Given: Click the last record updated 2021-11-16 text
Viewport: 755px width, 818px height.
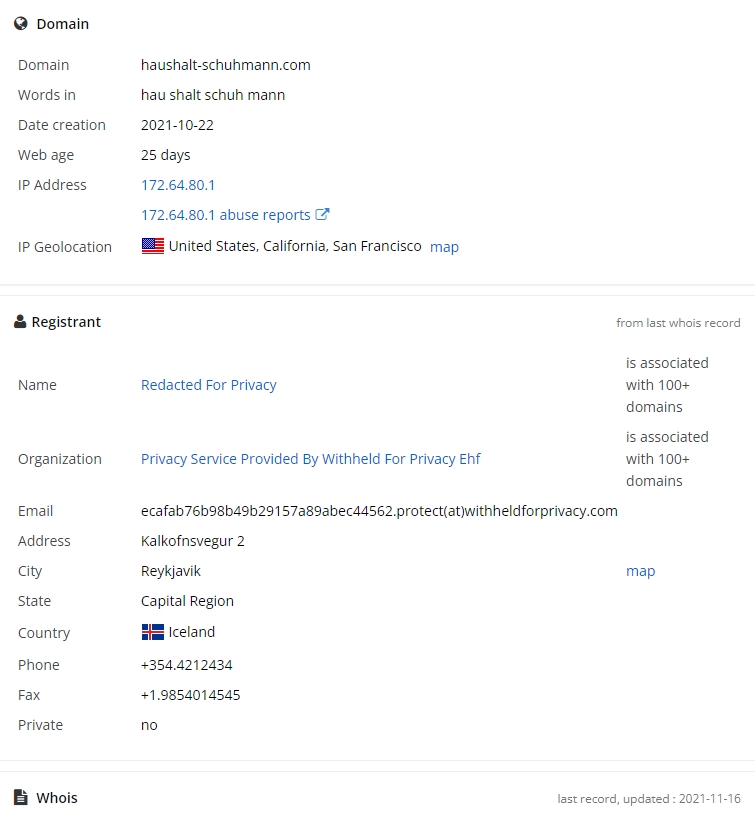Looking at the screenshot, I should [x=649, y=799].
